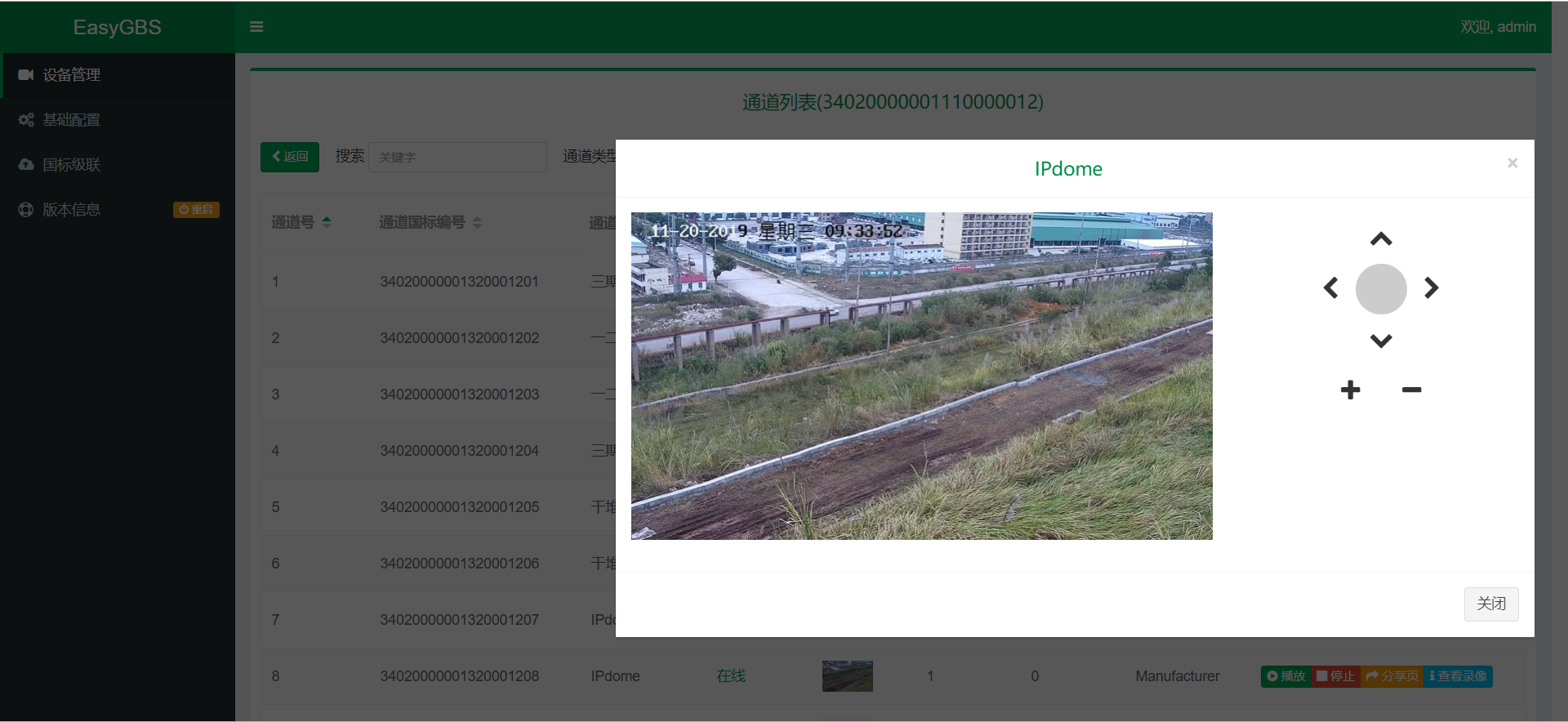This screenshot has height=722, width=1568.
Task: Click the orange 重启 restart badge
Action: point(196,210)
